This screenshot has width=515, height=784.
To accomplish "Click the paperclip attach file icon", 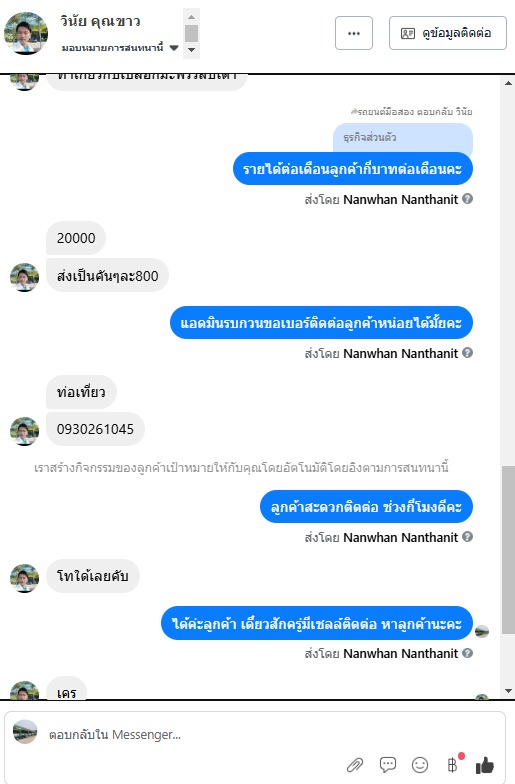I will click(354, 765).
